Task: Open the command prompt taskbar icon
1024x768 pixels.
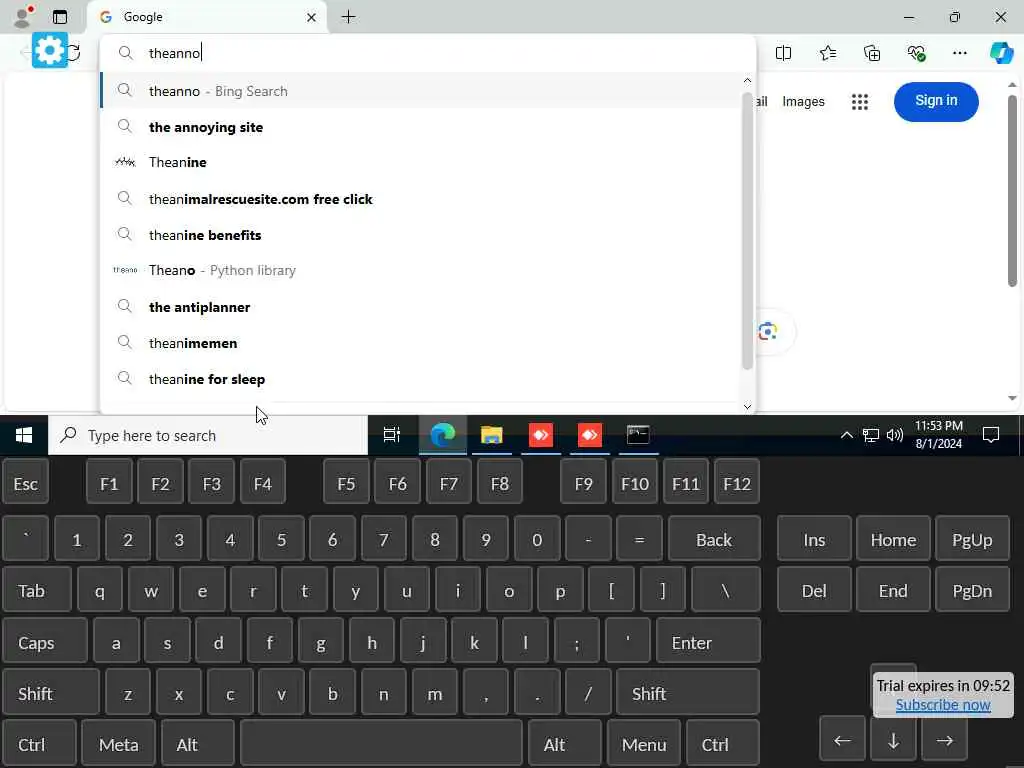Action: (638, 435)
